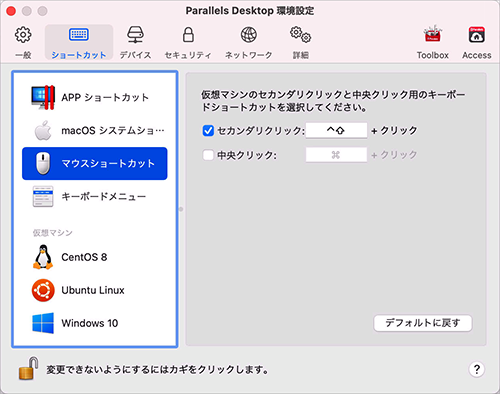
Task: Click the キーボードメニュー list icon
Action: 43,196
